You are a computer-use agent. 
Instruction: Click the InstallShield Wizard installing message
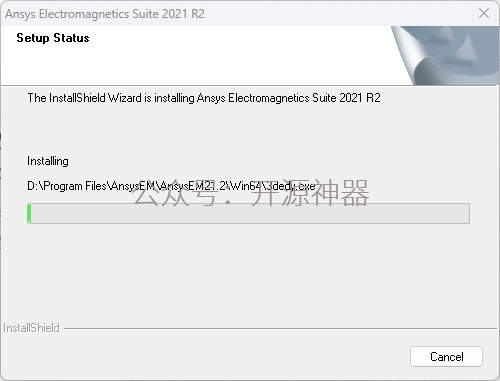pos(204,98)
